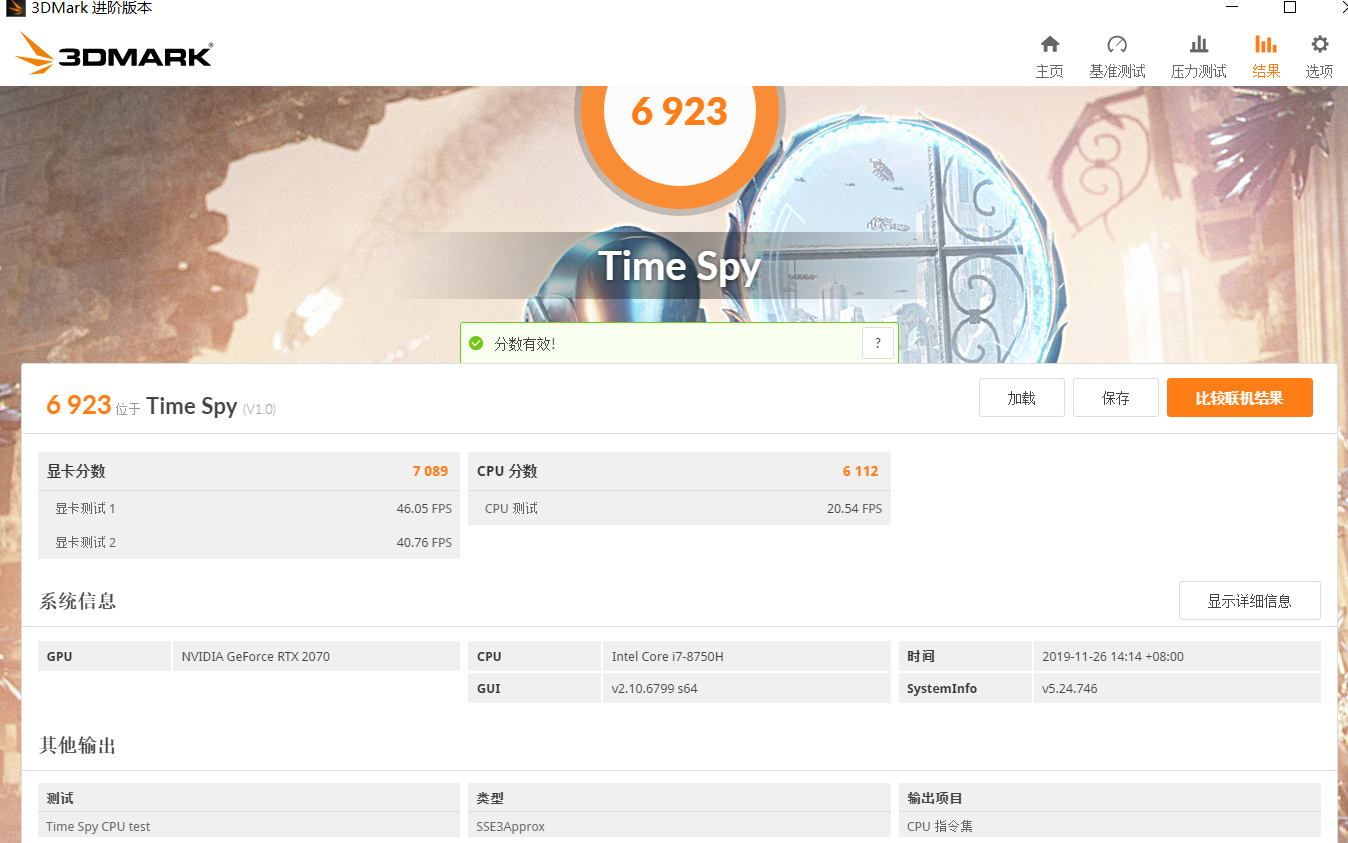Screen dimensions: 1348x843
Task: Click the home house icon
Action: click(1049, 44)
